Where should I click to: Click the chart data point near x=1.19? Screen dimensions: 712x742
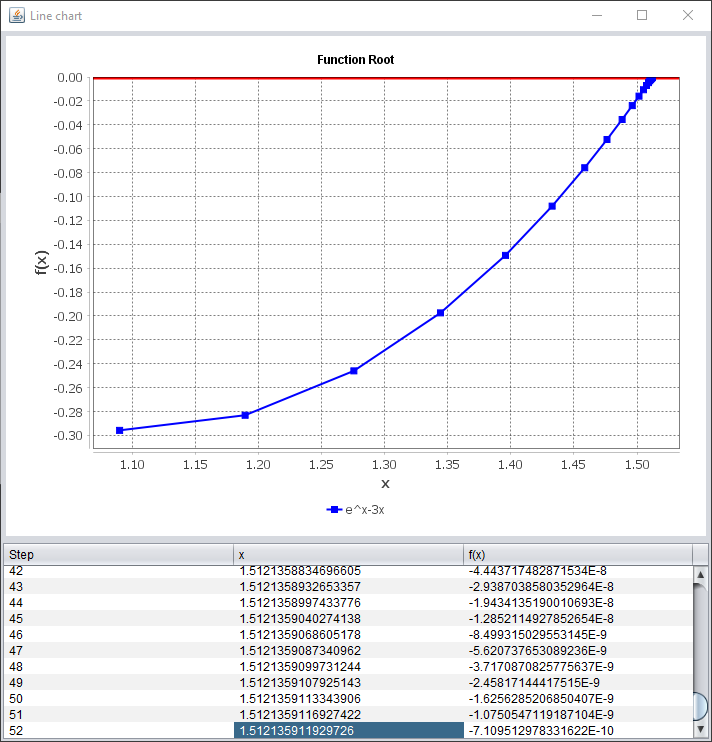click(x=245, y=415)
